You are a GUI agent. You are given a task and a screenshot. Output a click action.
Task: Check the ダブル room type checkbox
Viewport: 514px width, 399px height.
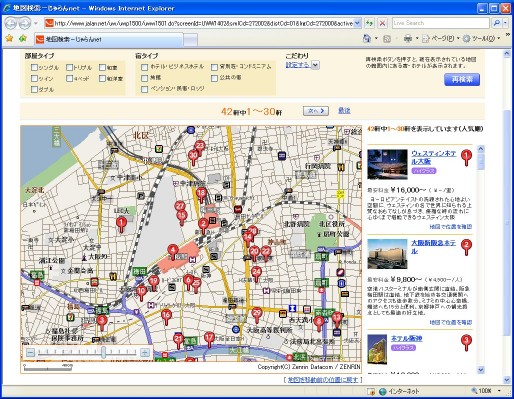(x=34, y=89)
